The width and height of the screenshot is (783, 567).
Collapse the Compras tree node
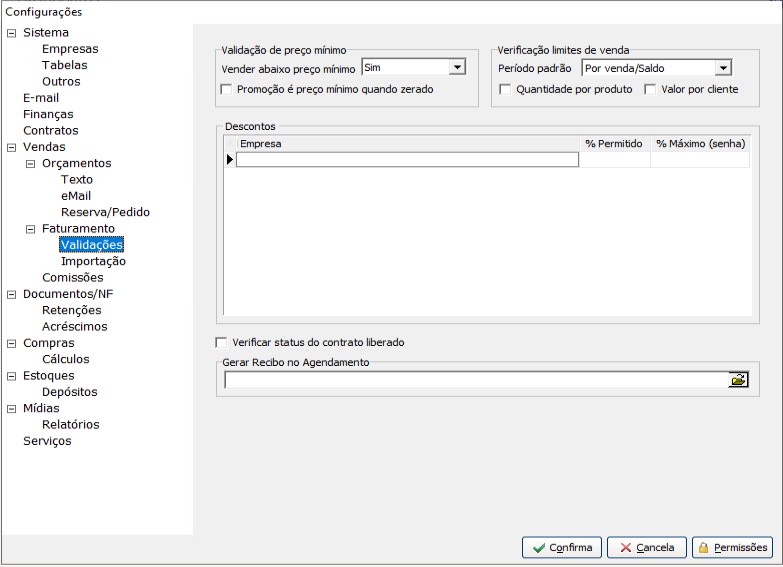click(x=11, y=344)
